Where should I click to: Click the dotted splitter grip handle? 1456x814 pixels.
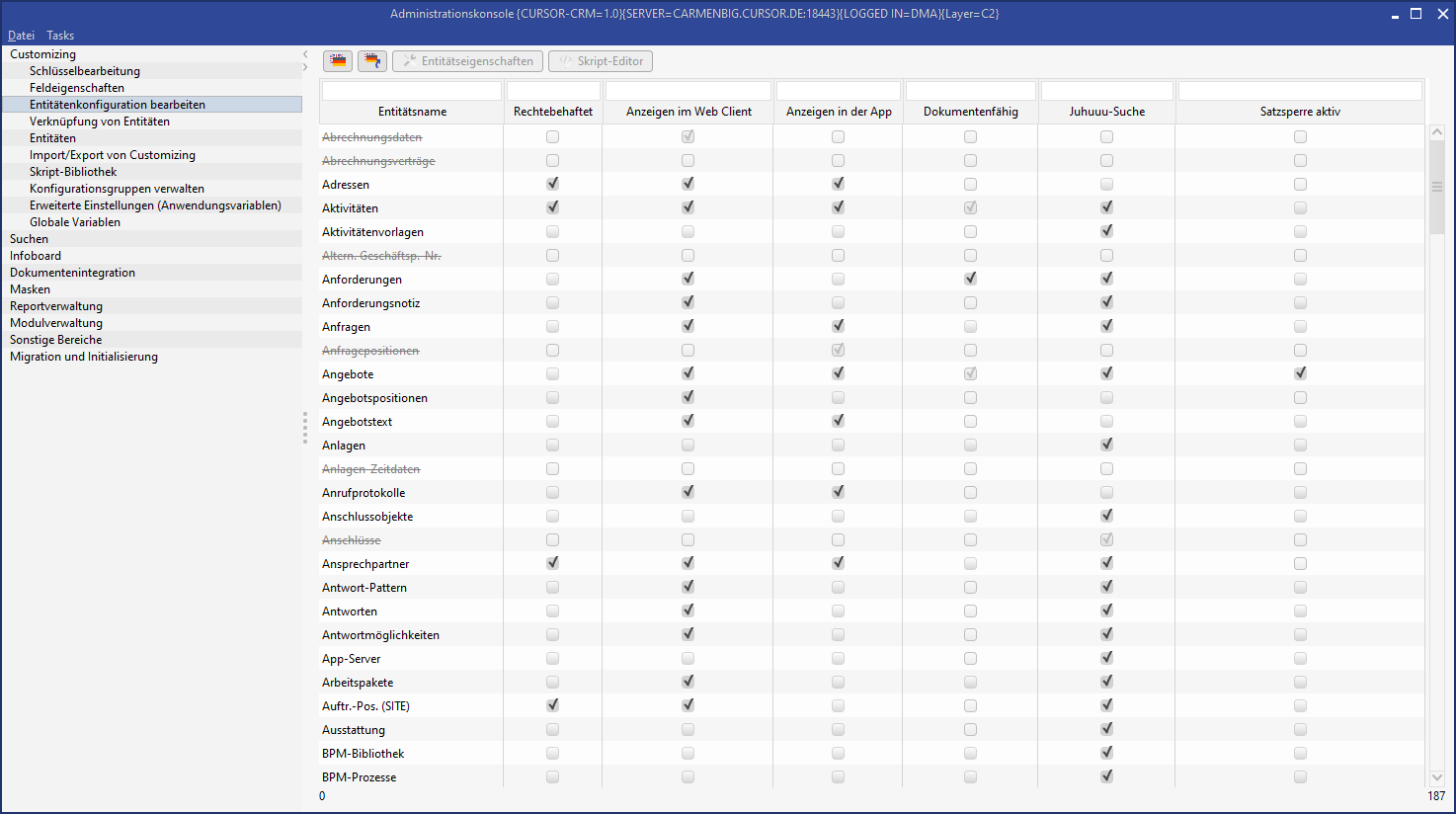tap(305, 429)
